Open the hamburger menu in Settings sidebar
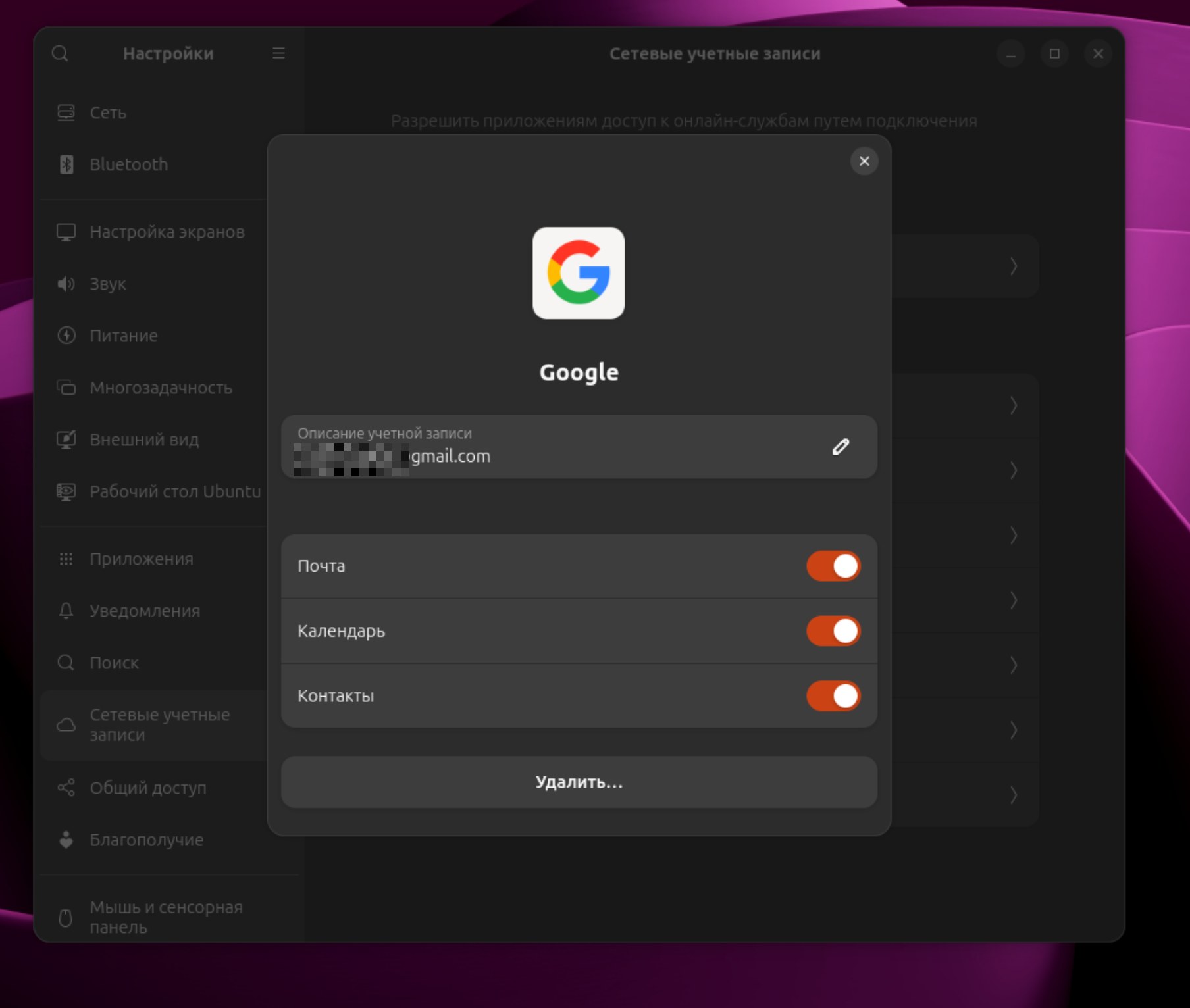The image size is (1190, 1008). (278, 53)
